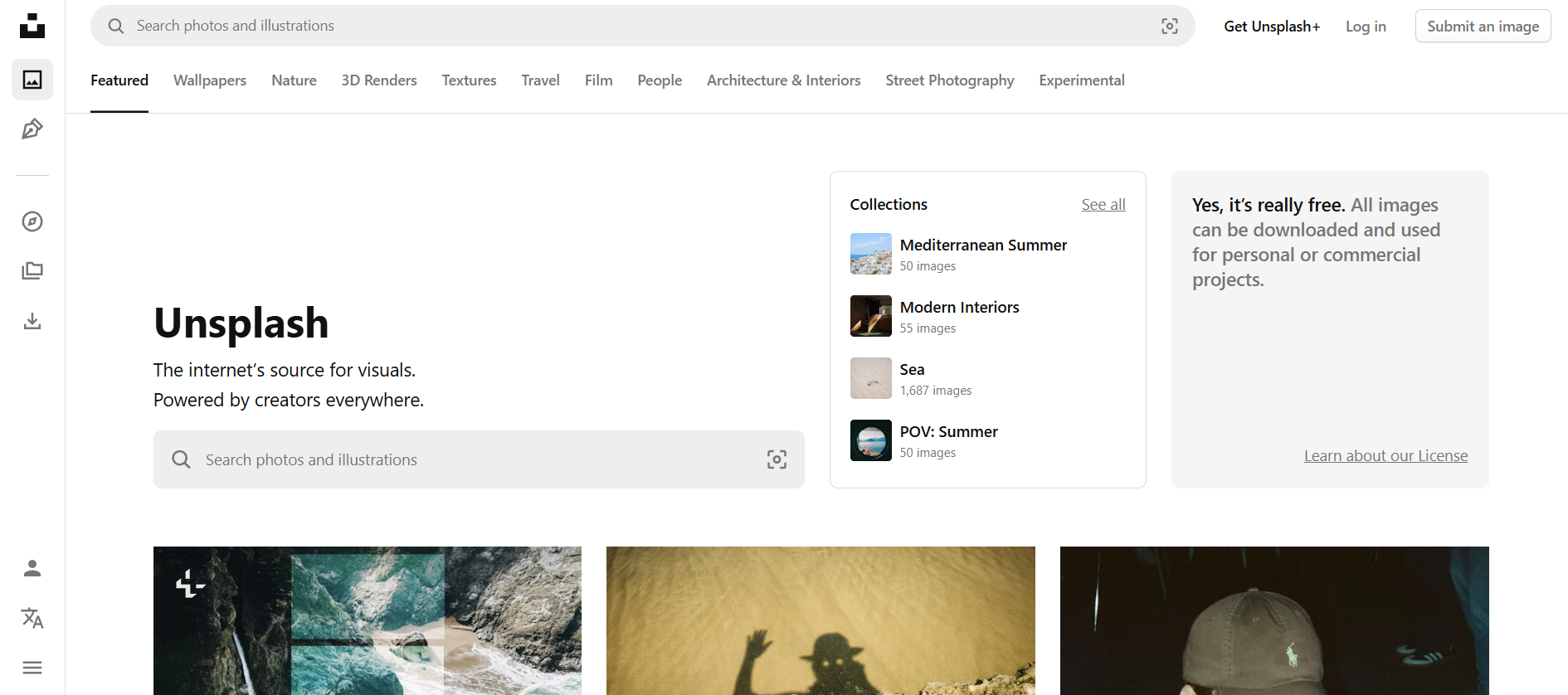Open the Collections icon in sidebar

coord(32,271)
